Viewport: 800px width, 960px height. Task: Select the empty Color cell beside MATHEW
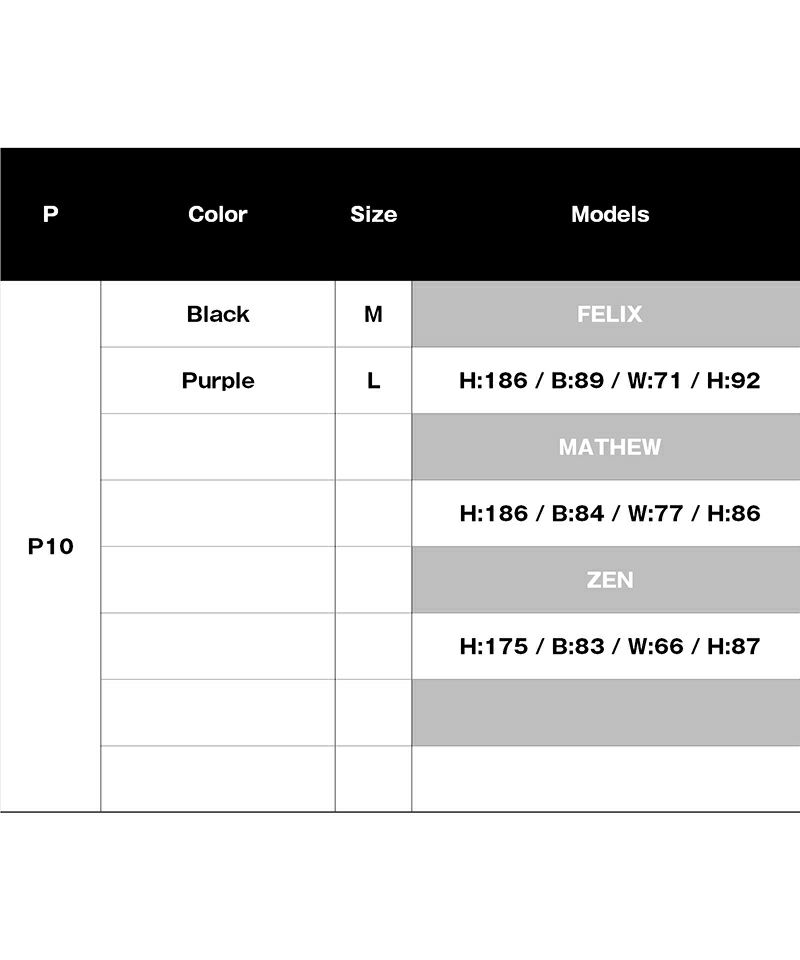[x=217, y=447]
